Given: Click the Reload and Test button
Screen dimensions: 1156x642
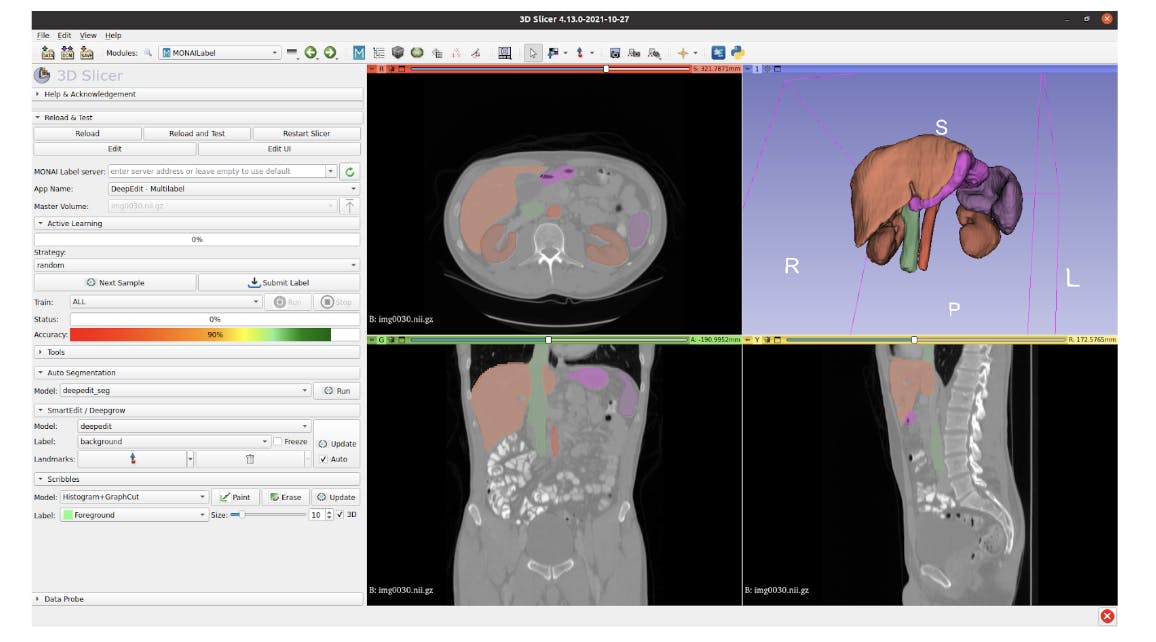Looking at the screenshot, I should [197, 133].
